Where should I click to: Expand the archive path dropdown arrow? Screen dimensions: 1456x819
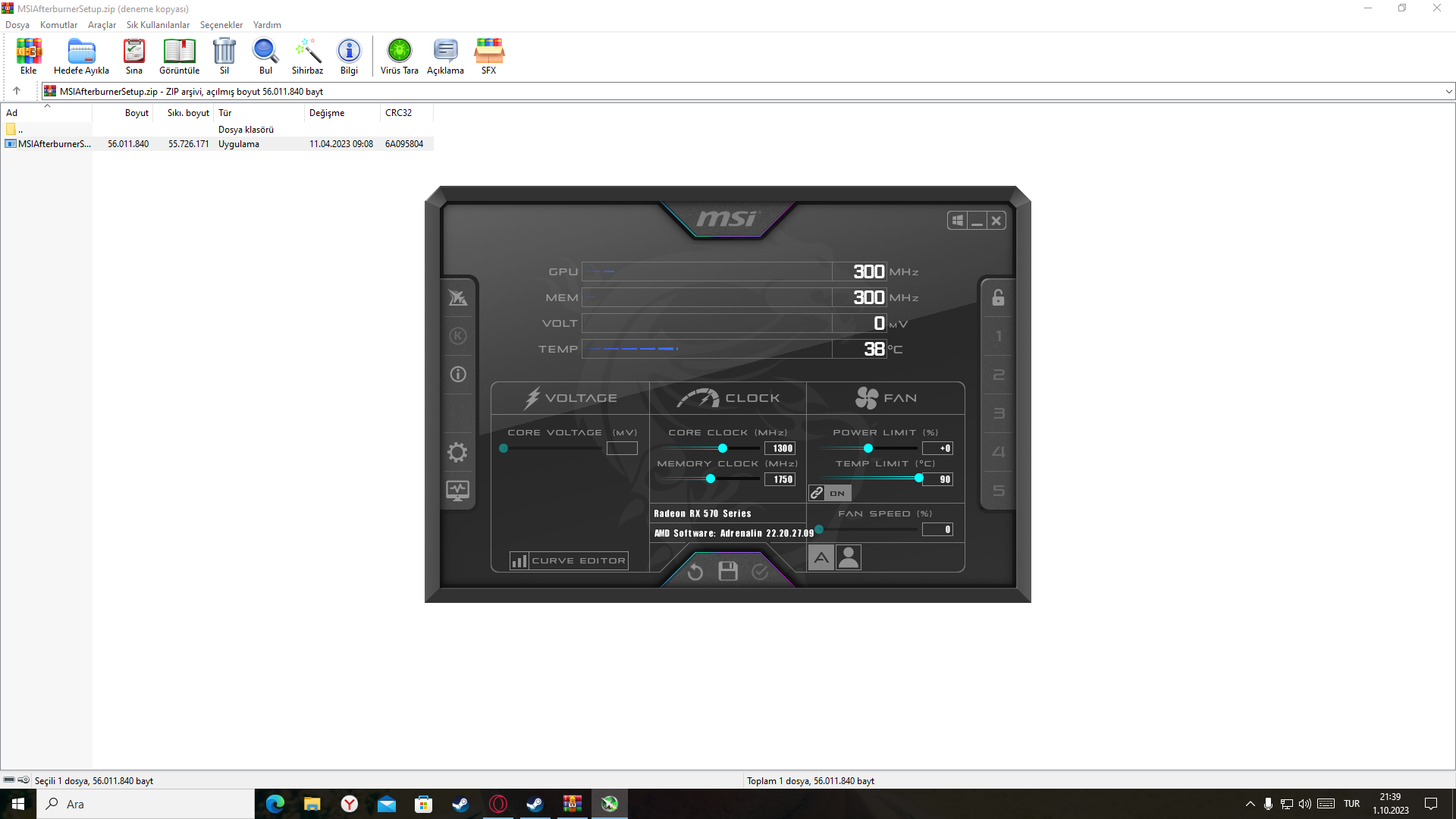pos(1448,92)
